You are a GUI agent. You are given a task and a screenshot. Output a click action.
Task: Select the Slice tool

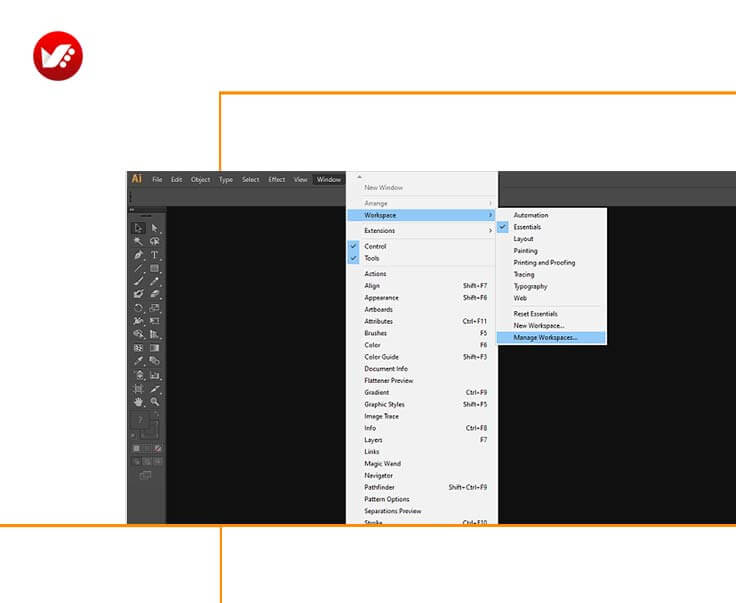(154, 389)
